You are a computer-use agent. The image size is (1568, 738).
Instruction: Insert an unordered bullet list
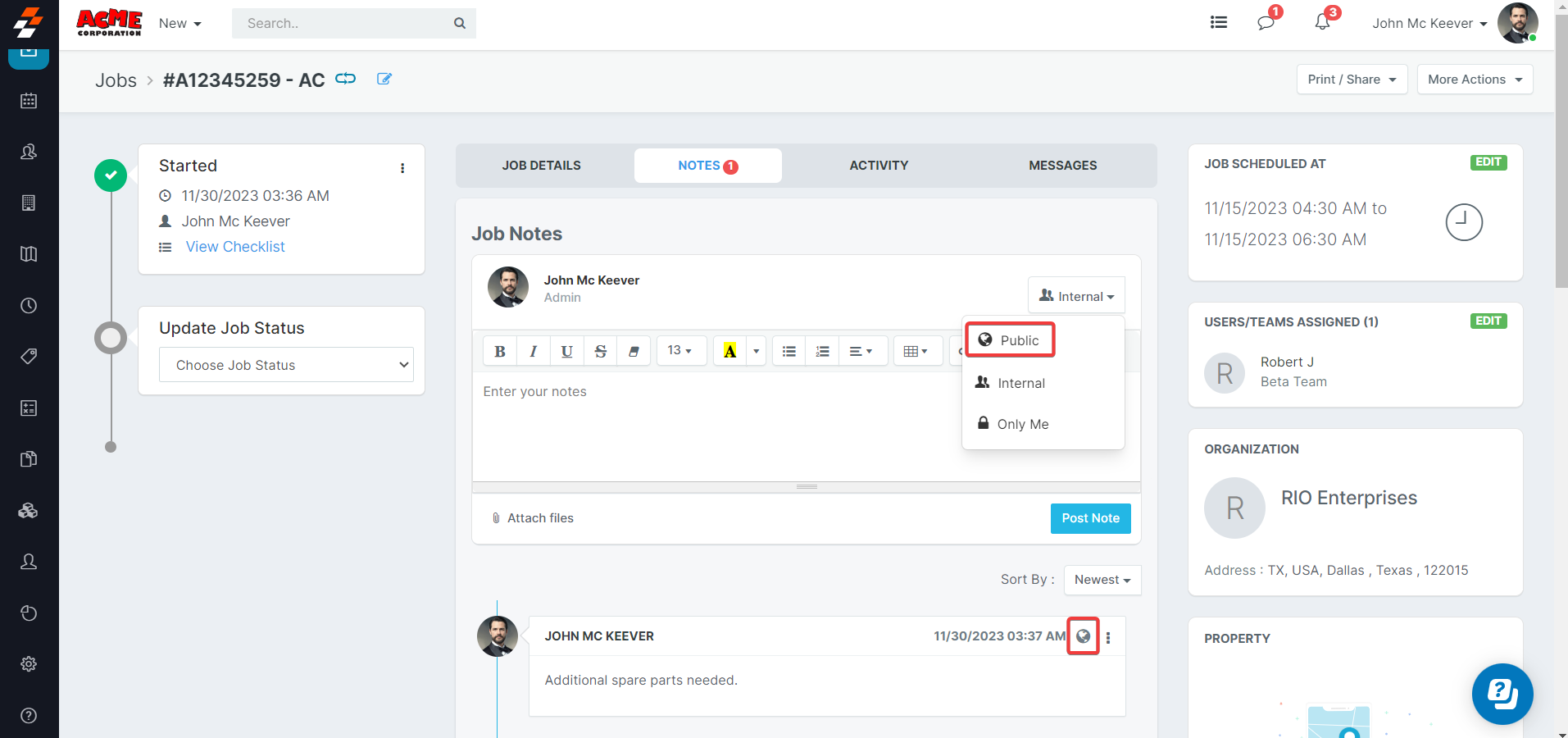coord(789,351)
